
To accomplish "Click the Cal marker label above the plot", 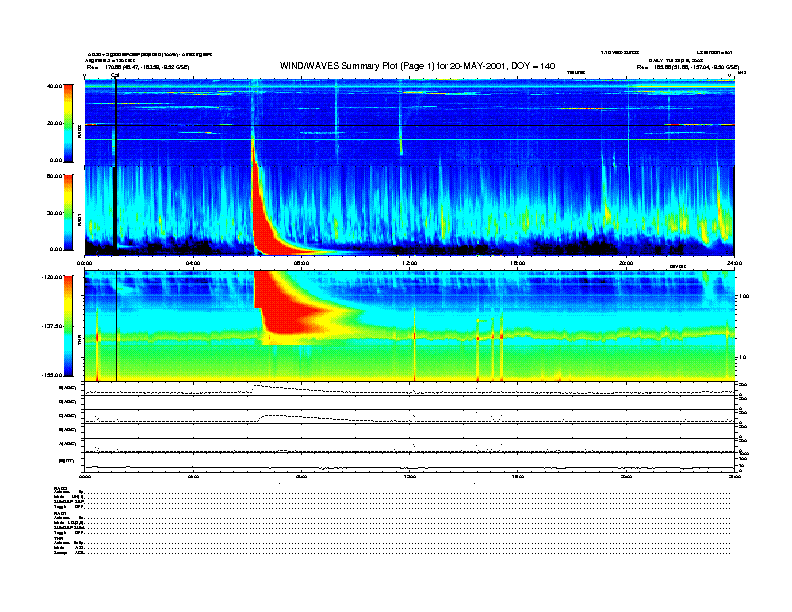I will pos(115,76).
